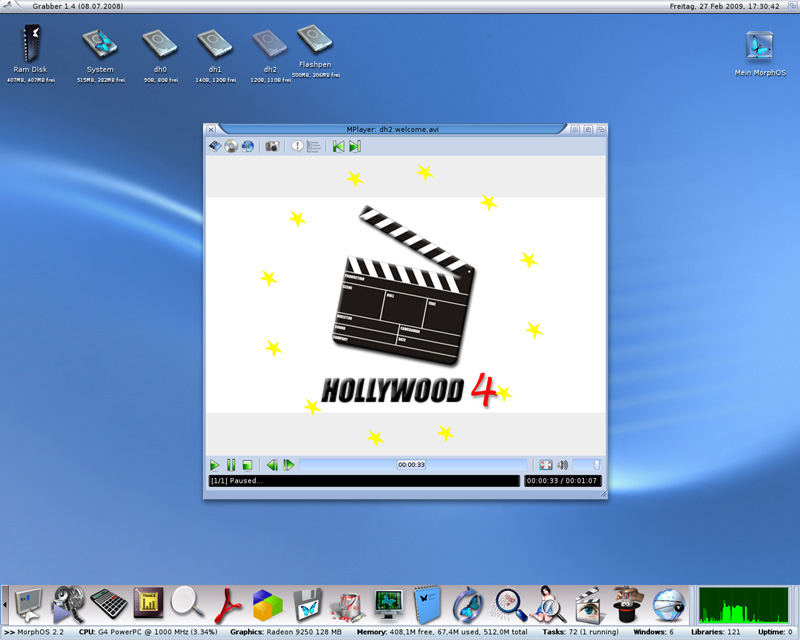The width and height of the screenshot is (800, 640).
Task: Click the open DVD disc icon in MPlayer
Action: click(231, 146)
